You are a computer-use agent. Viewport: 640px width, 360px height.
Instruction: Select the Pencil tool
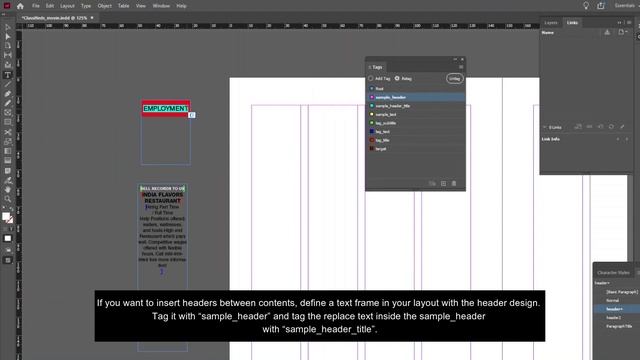(x=7, y=103)
